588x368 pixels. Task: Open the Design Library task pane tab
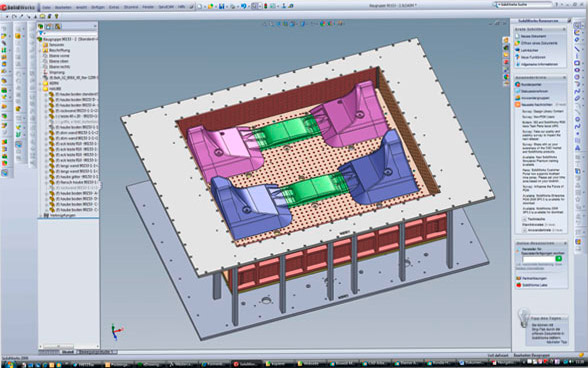[506, 48]
